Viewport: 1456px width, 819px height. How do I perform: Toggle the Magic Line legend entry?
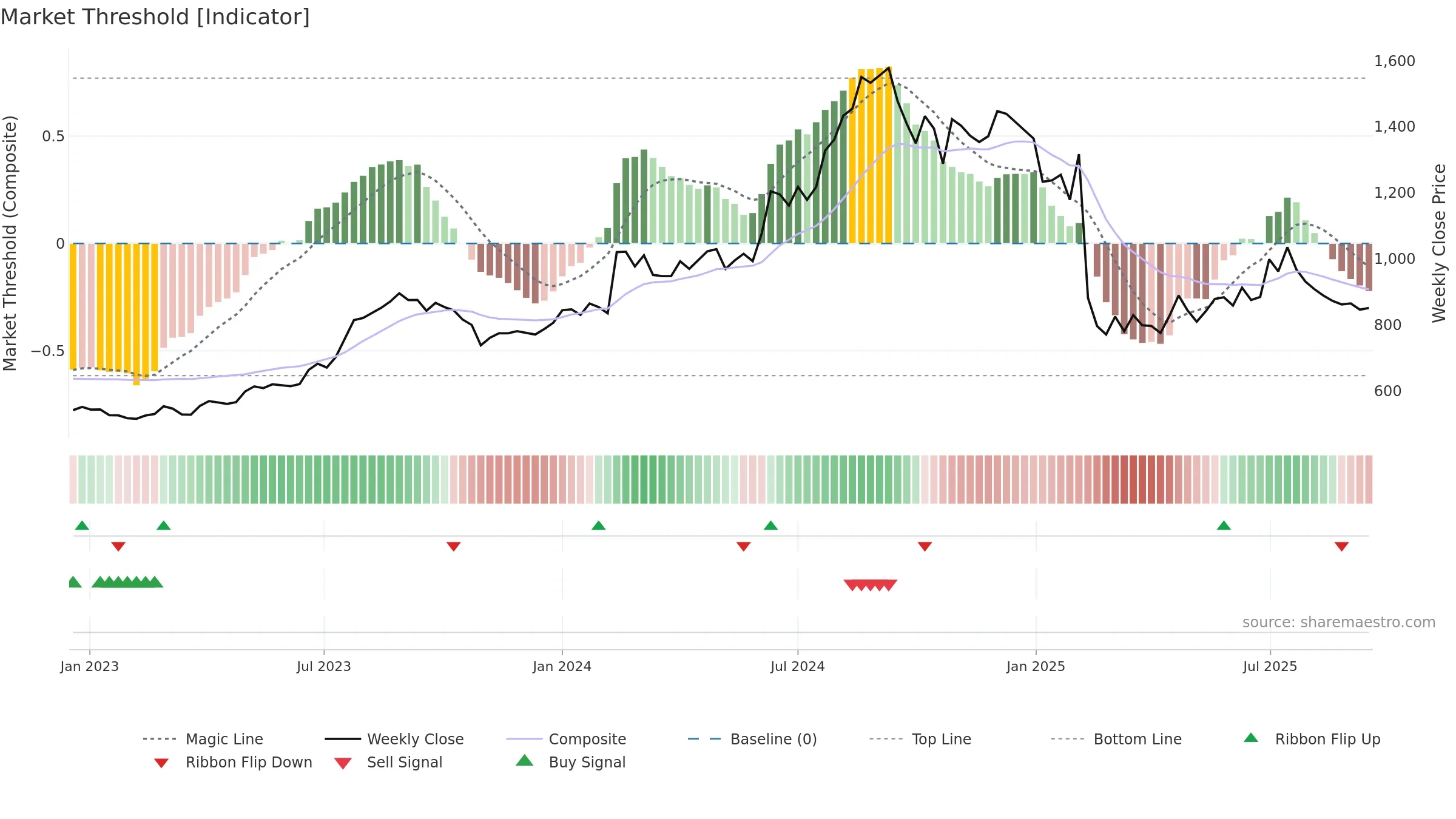coord(203,739)
